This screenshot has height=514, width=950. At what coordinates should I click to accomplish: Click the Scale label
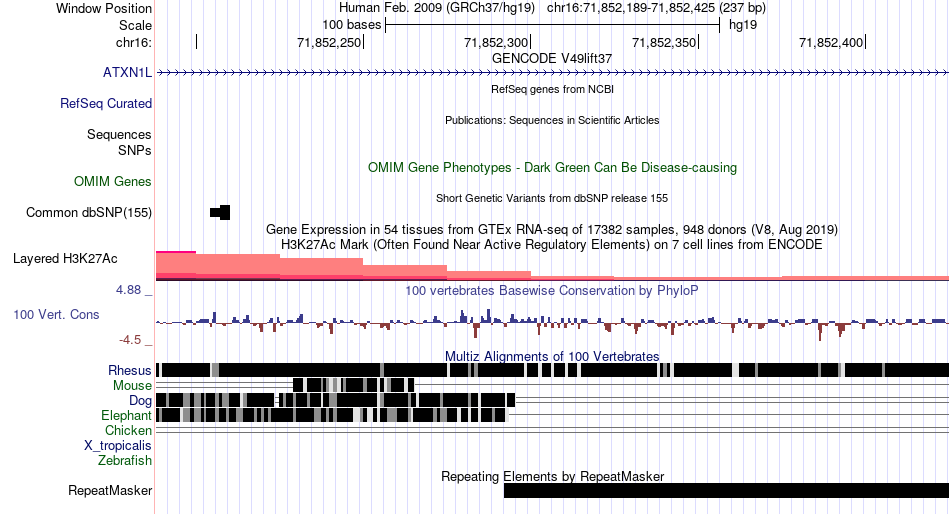click(x=135, y=25)
